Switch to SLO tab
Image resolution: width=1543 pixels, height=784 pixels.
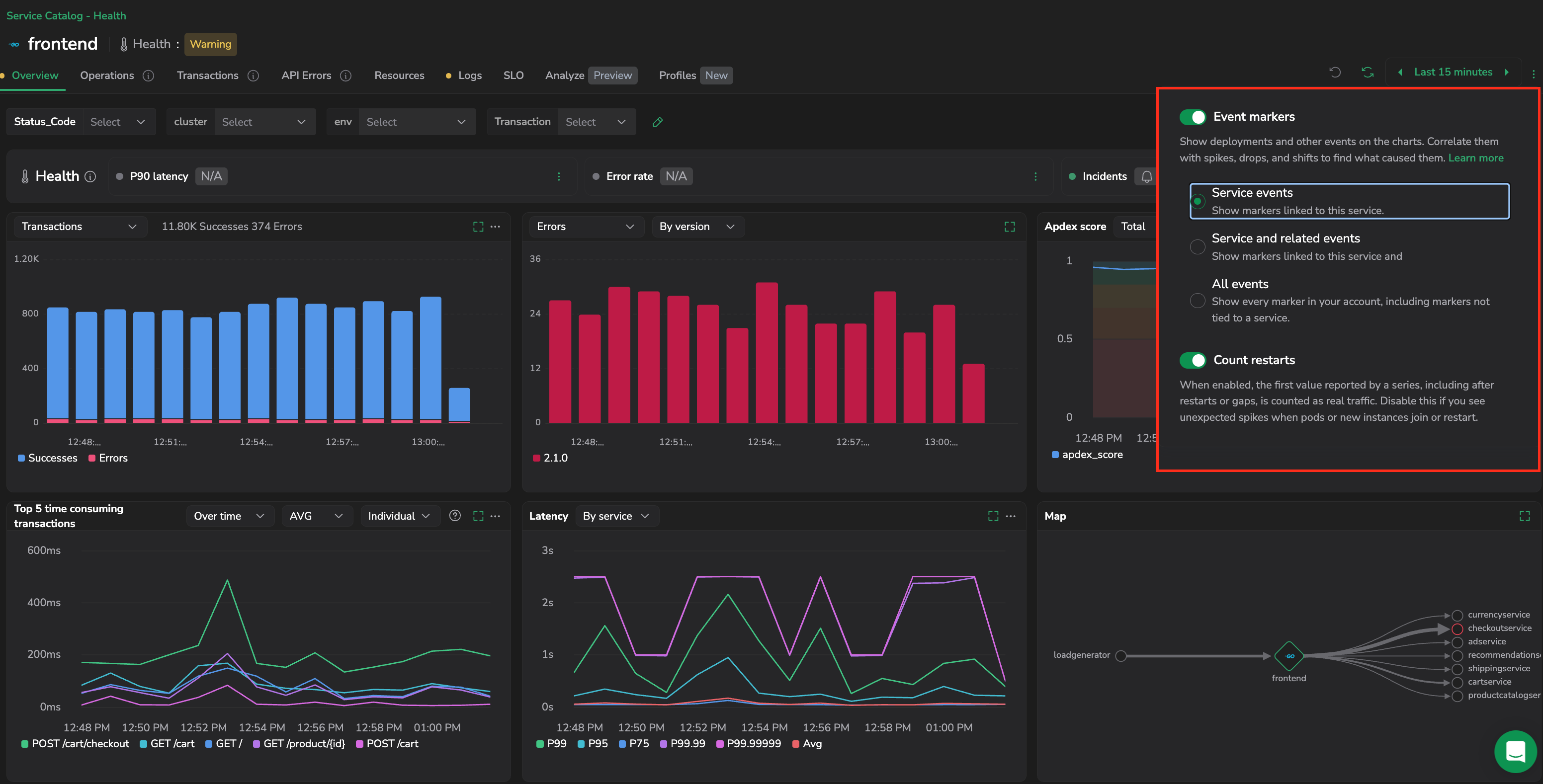pyautogui.click(x=514, y=76)
